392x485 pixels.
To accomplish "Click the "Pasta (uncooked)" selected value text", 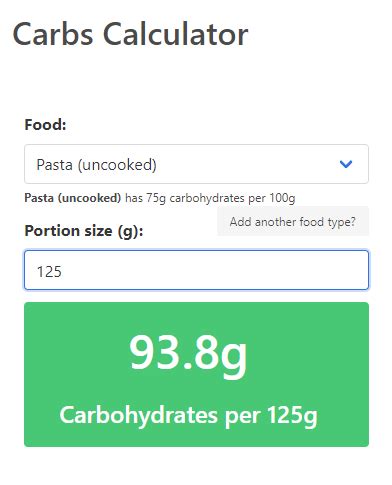I will [x=96, y=165].
